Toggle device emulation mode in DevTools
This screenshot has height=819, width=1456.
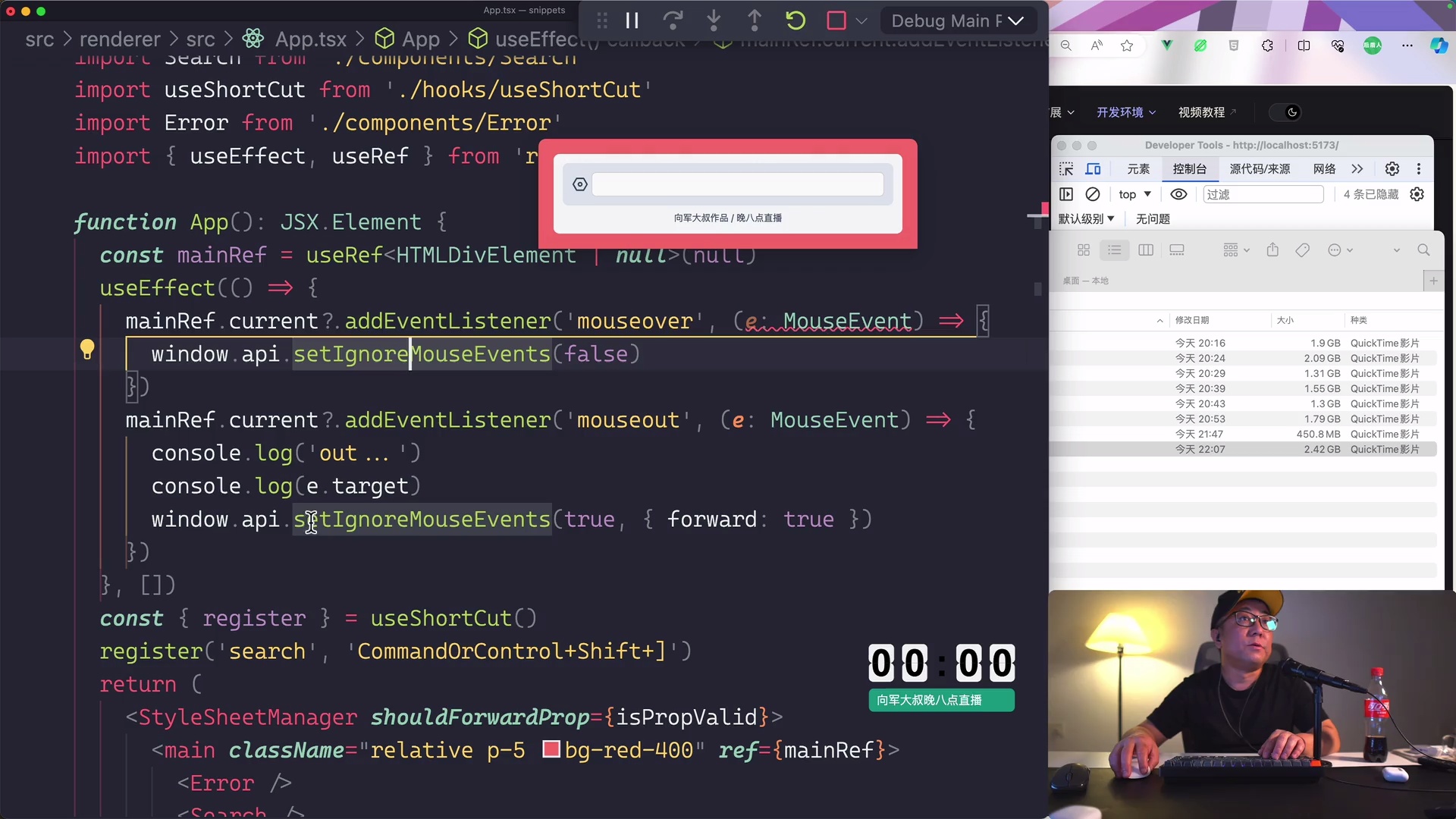tap(1094, 169)
